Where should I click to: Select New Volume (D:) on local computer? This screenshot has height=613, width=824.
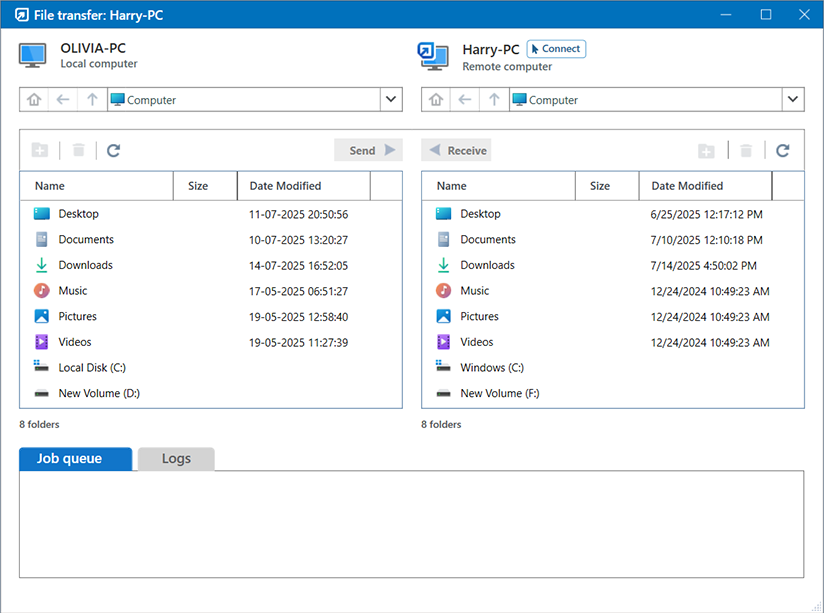coord(98,394)
